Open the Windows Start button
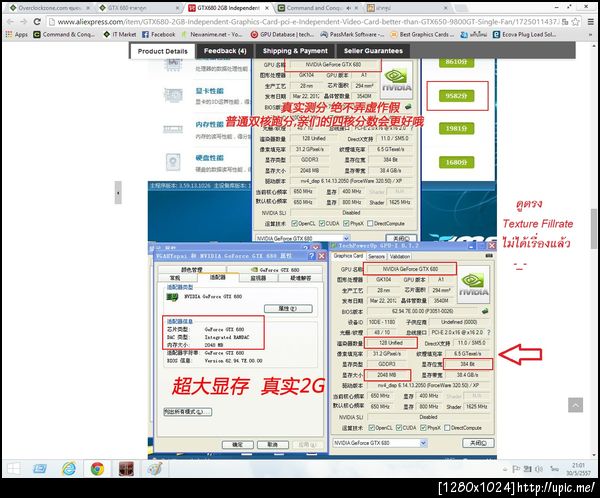 coord(14,469)
